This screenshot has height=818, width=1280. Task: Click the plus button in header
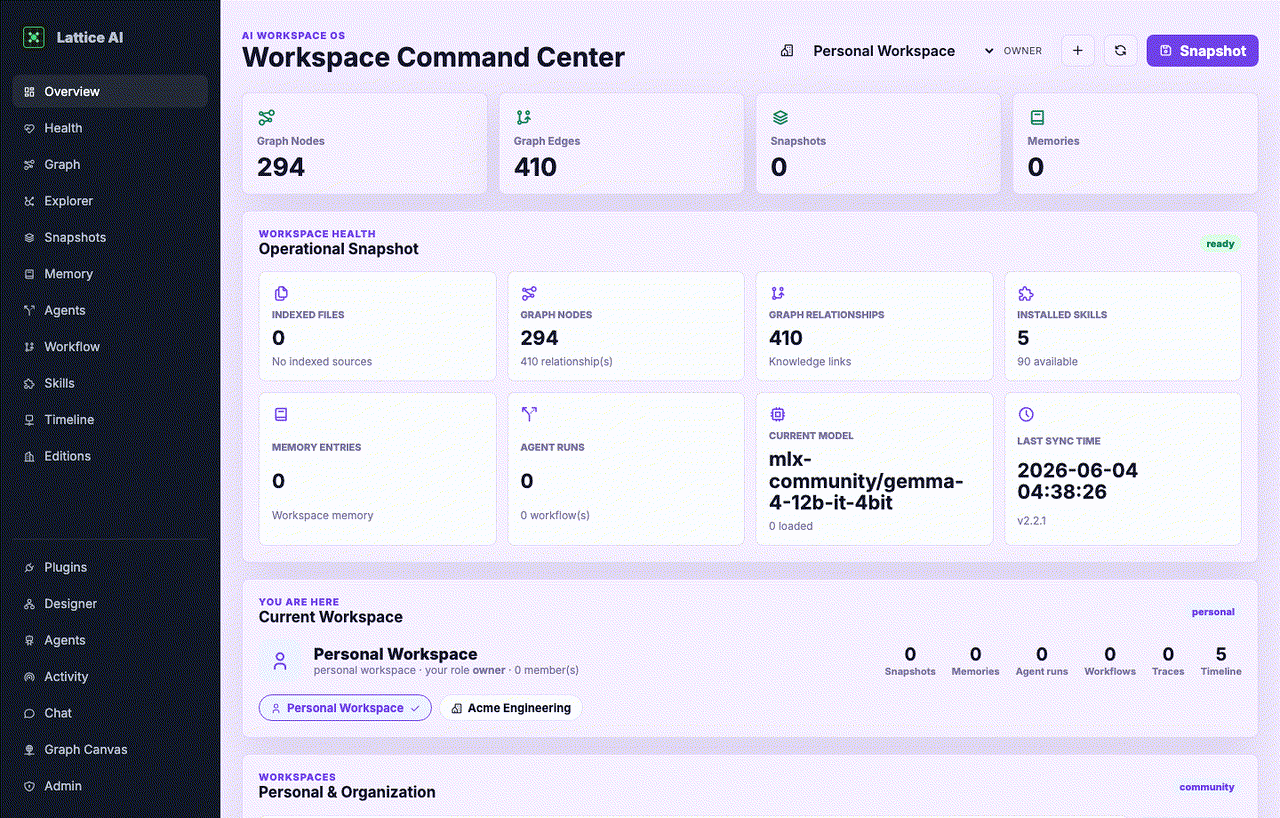1078,51
